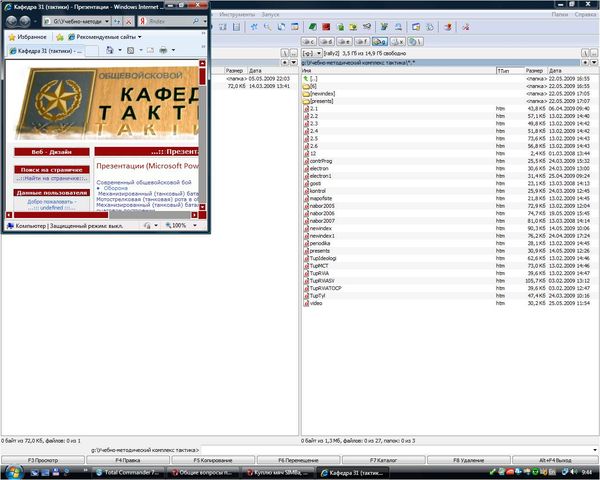The image size is (600, 480).
Task: Click F7 Каталог button
Action: (x=383, y=460)
